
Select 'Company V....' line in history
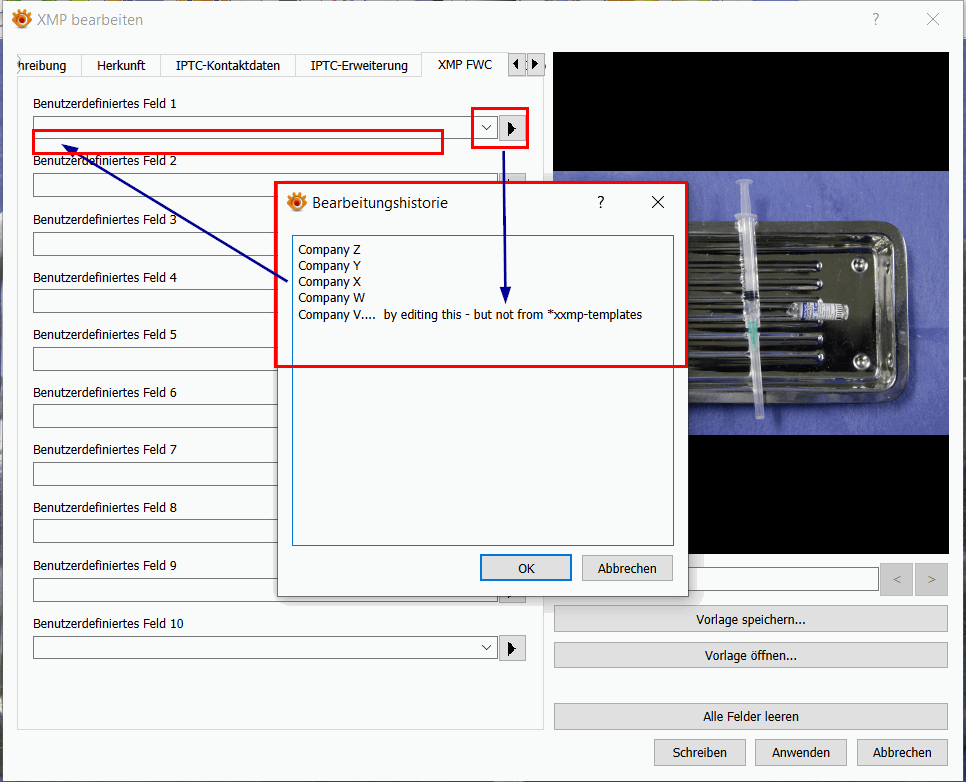tap(470, 314)
